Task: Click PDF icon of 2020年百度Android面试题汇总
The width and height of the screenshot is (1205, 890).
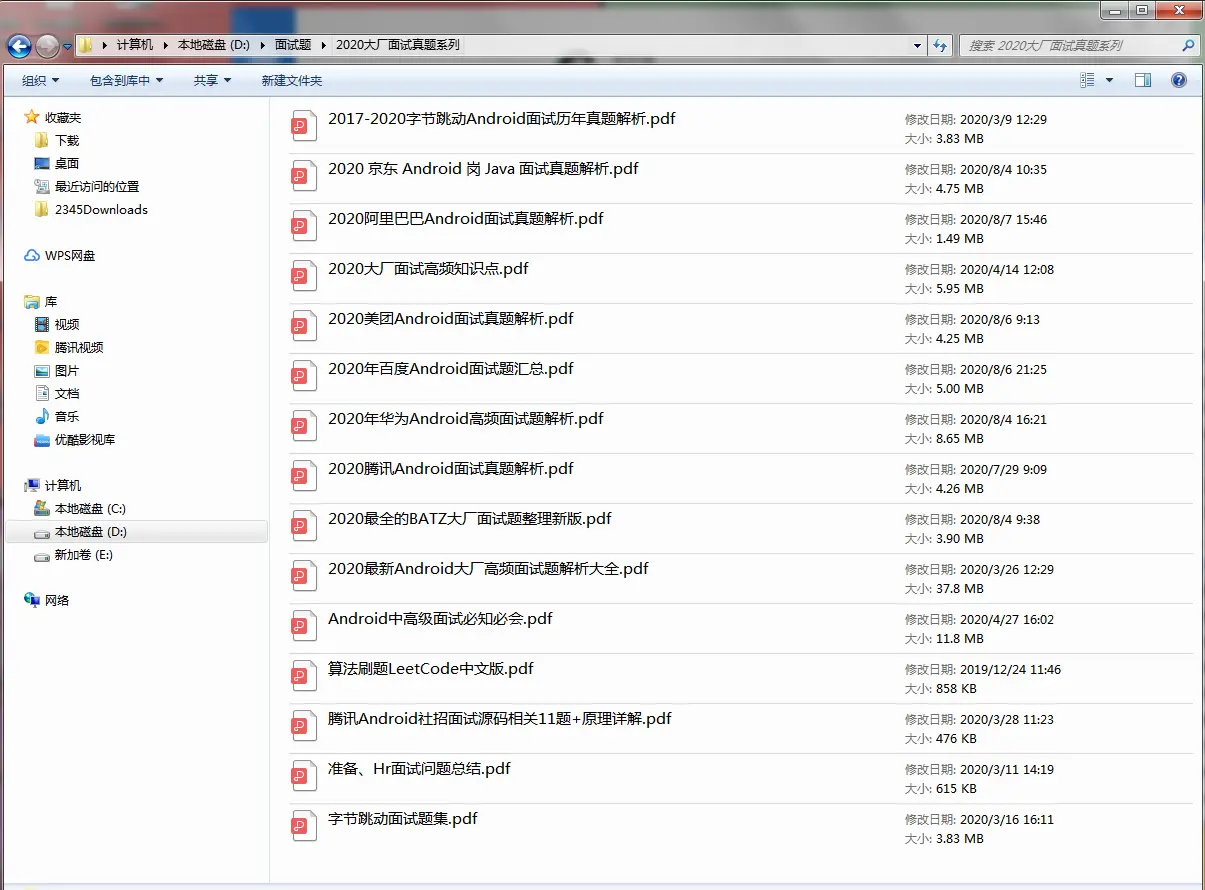Action: 303,376
